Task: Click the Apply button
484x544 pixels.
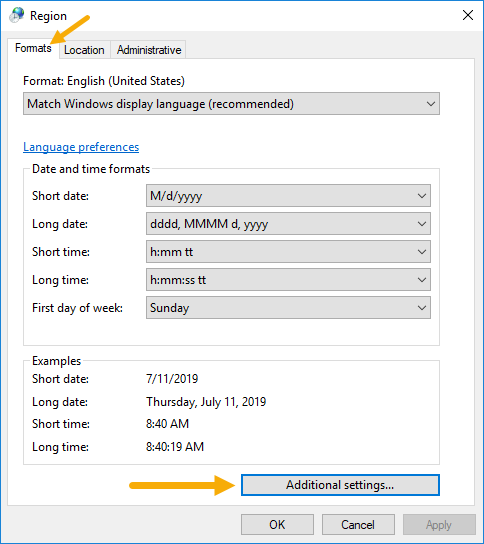Action: point(439,525)
